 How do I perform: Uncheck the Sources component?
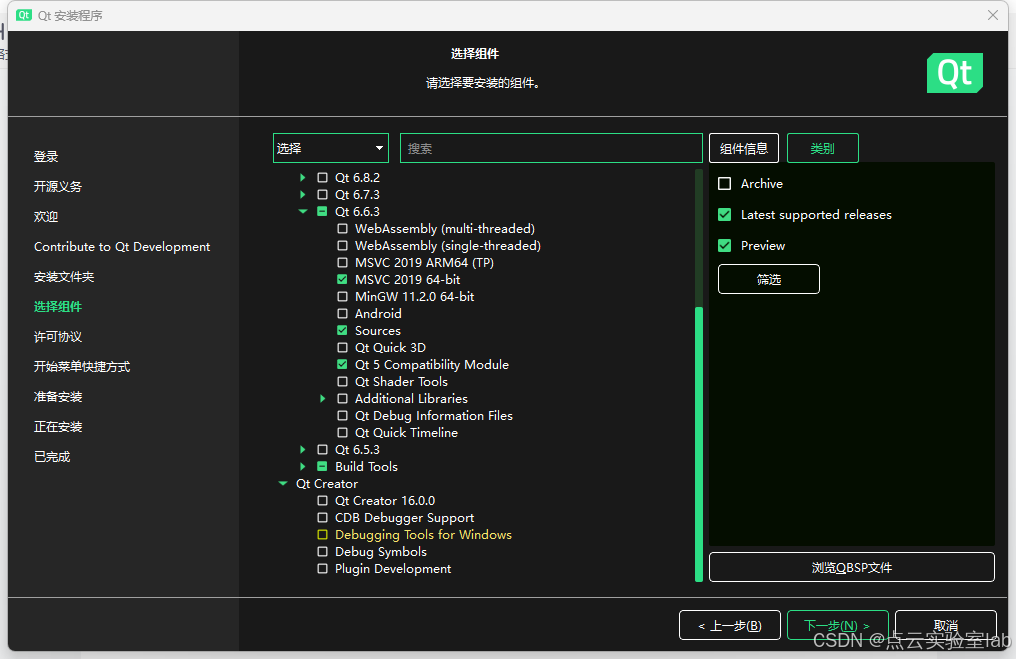pos(342,330)
